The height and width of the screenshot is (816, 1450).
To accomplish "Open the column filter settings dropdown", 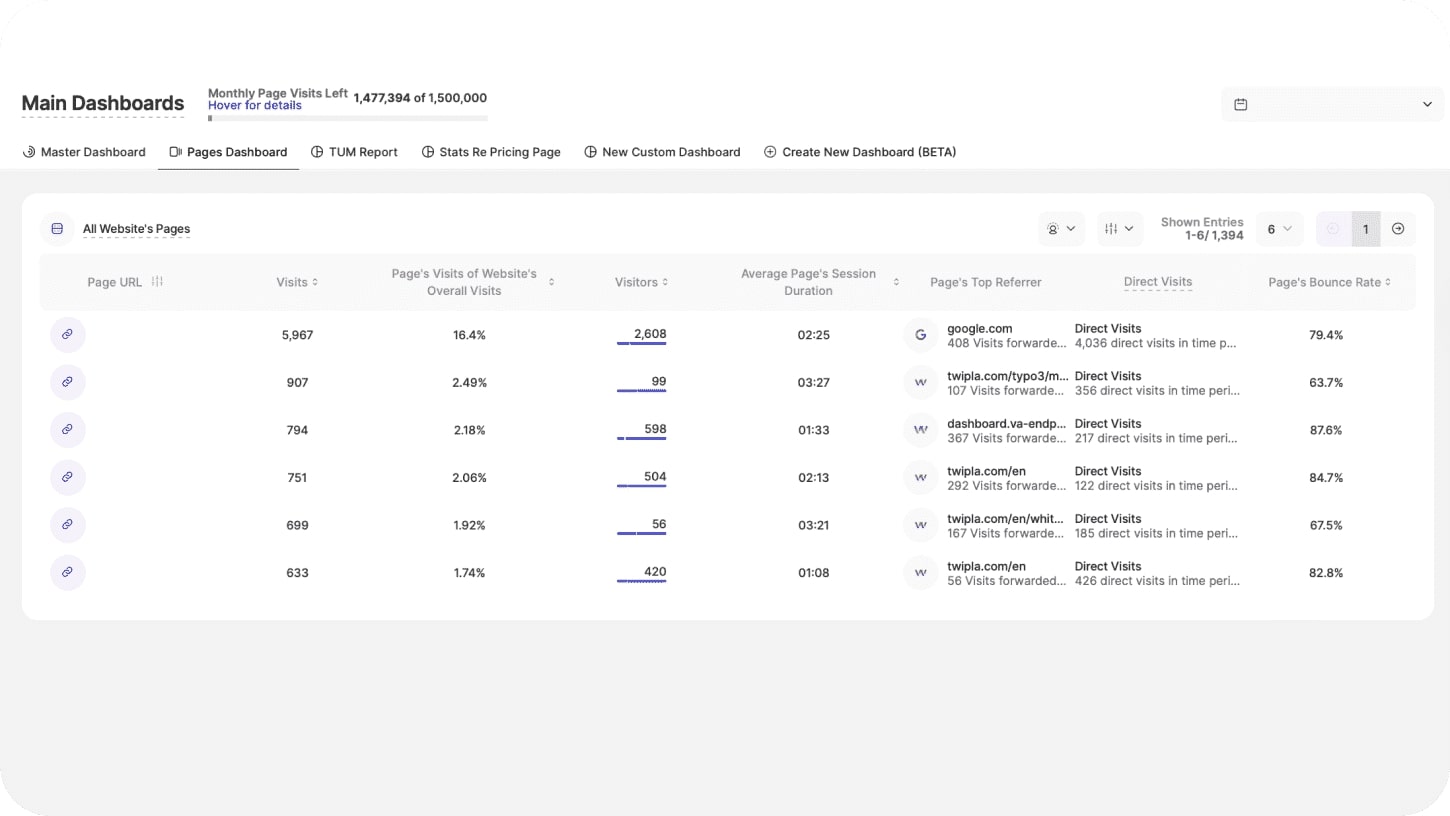I will coord(1119,229).
